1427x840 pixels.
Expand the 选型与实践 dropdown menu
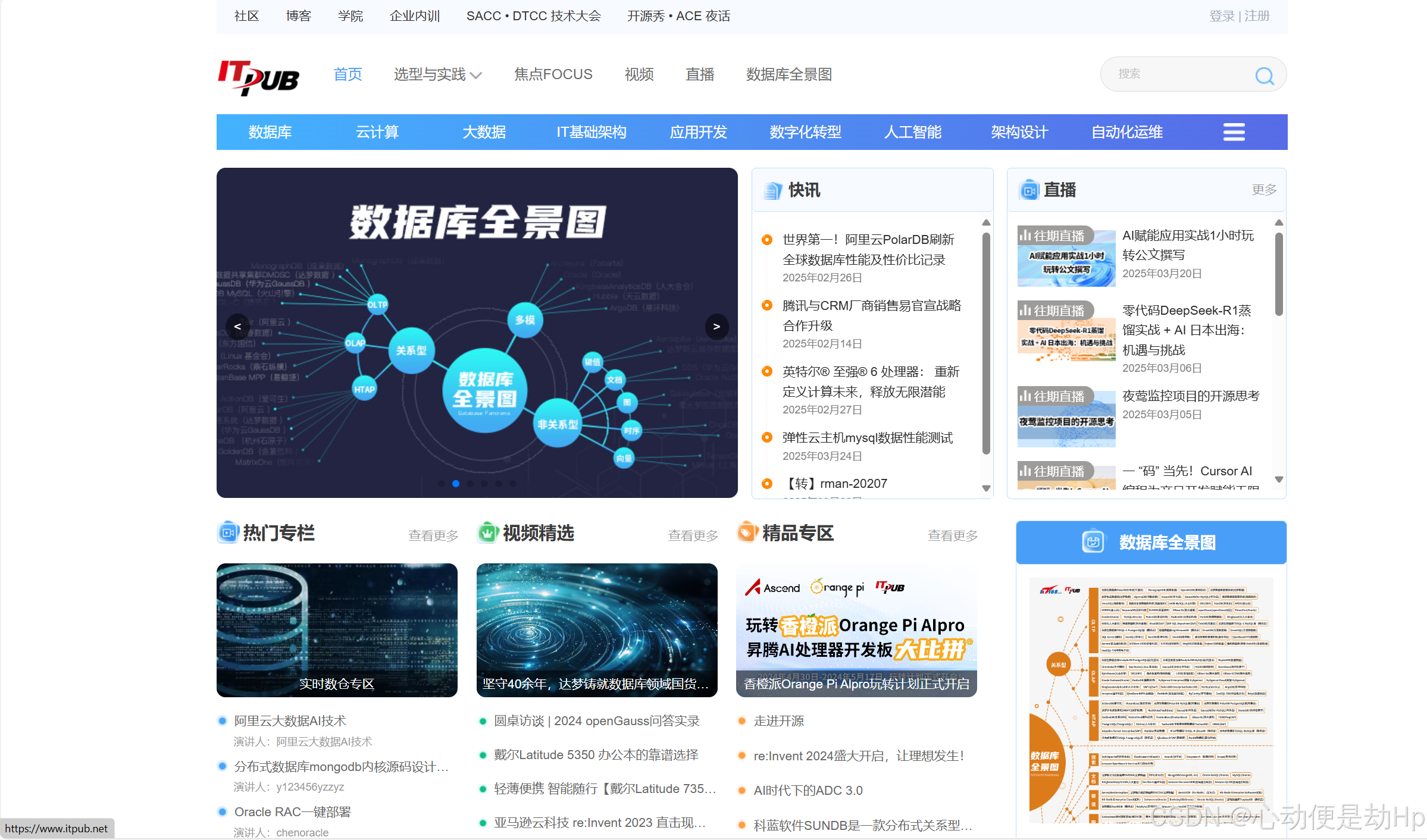tap(437, 75)
